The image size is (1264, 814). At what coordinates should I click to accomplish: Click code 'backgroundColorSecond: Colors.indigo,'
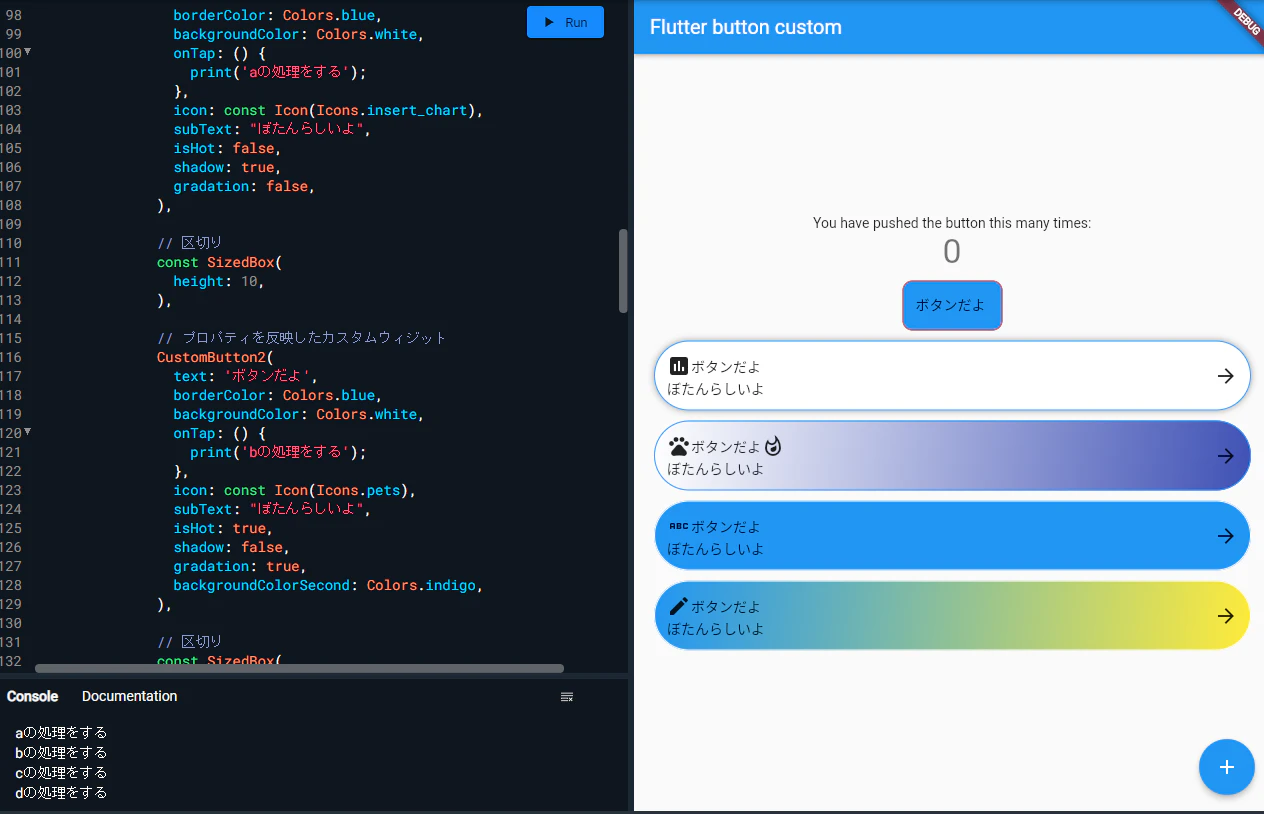[328, 585]
